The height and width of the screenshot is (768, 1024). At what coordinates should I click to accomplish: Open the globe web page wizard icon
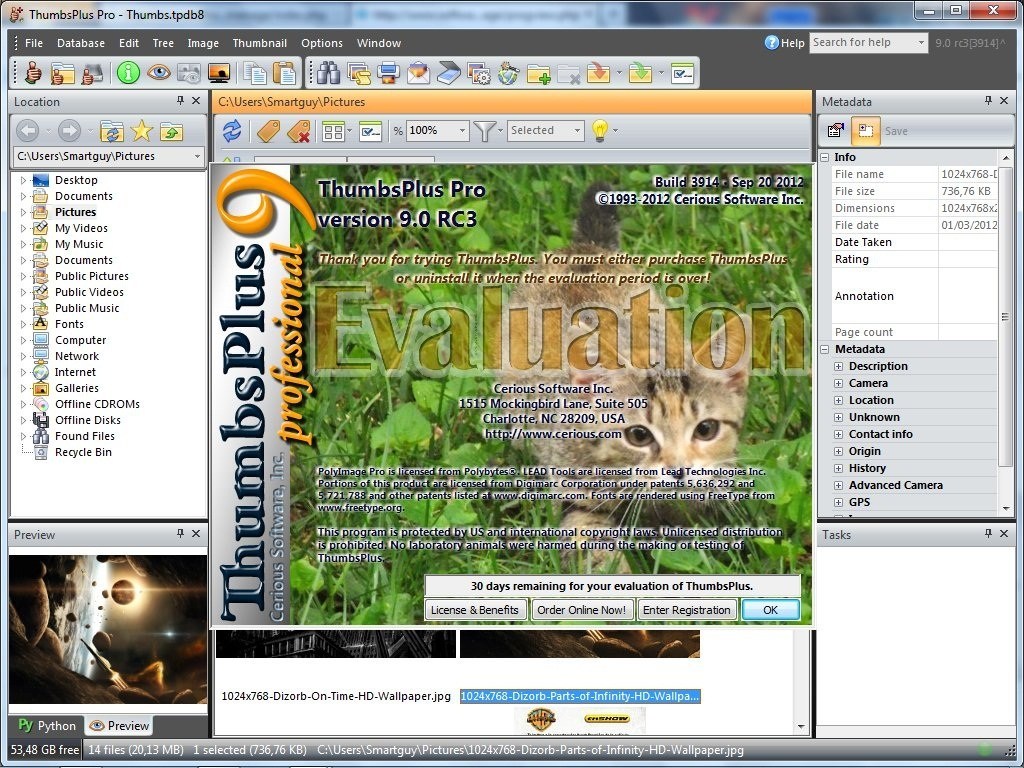(x=508, y=72)
